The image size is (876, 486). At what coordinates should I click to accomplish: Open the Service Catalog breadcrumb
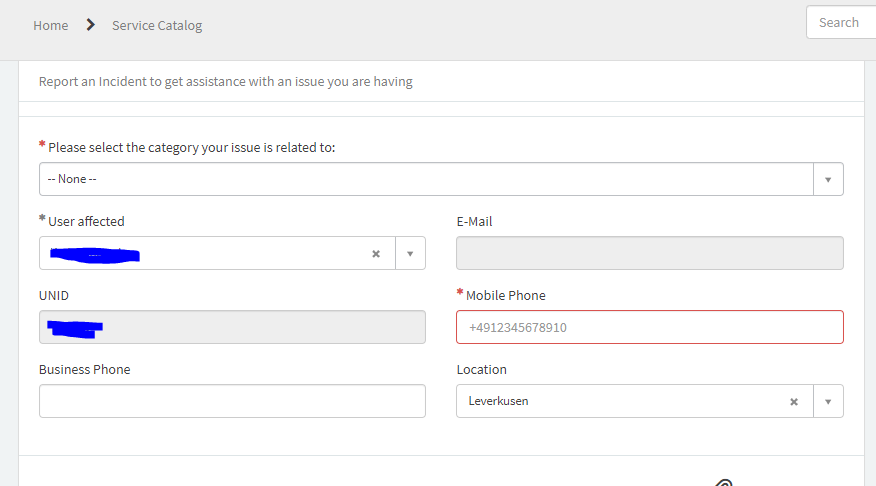[x=157, y=25]
